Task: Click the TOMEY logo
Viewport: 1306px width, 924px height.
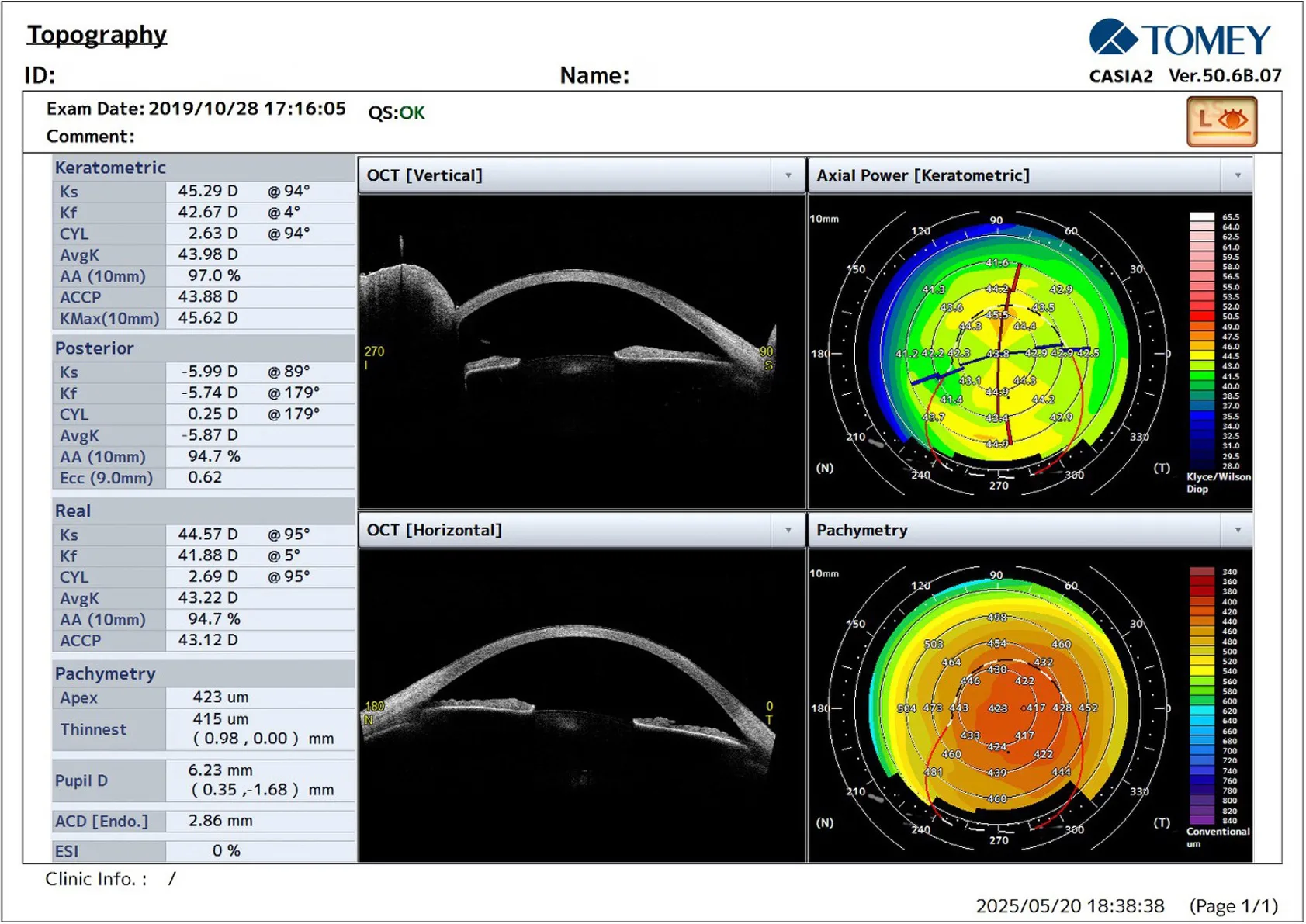Action: coord(1180,39)
